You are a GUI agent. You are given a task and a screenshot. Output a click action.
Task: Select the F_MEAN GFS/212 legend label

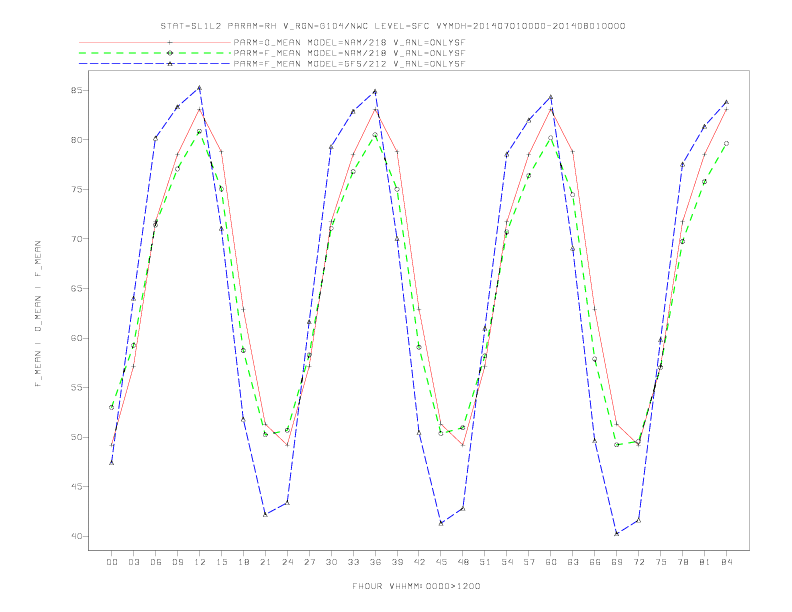coord(349,64)
